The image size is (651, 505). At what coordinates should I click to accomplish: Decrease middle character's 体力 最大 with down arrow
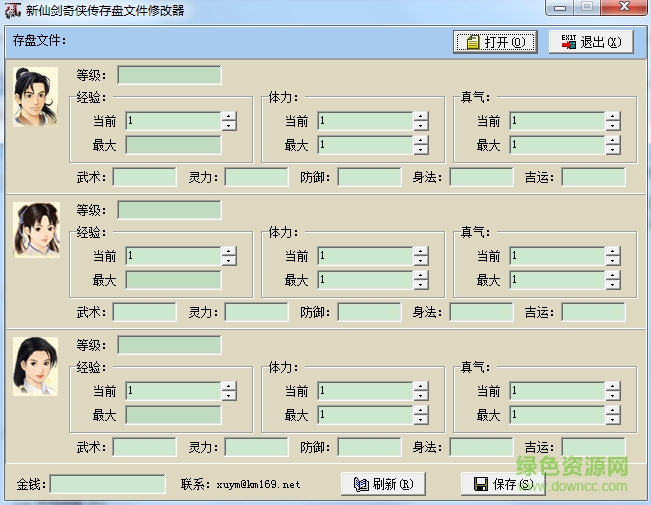(x=421, y=285)
